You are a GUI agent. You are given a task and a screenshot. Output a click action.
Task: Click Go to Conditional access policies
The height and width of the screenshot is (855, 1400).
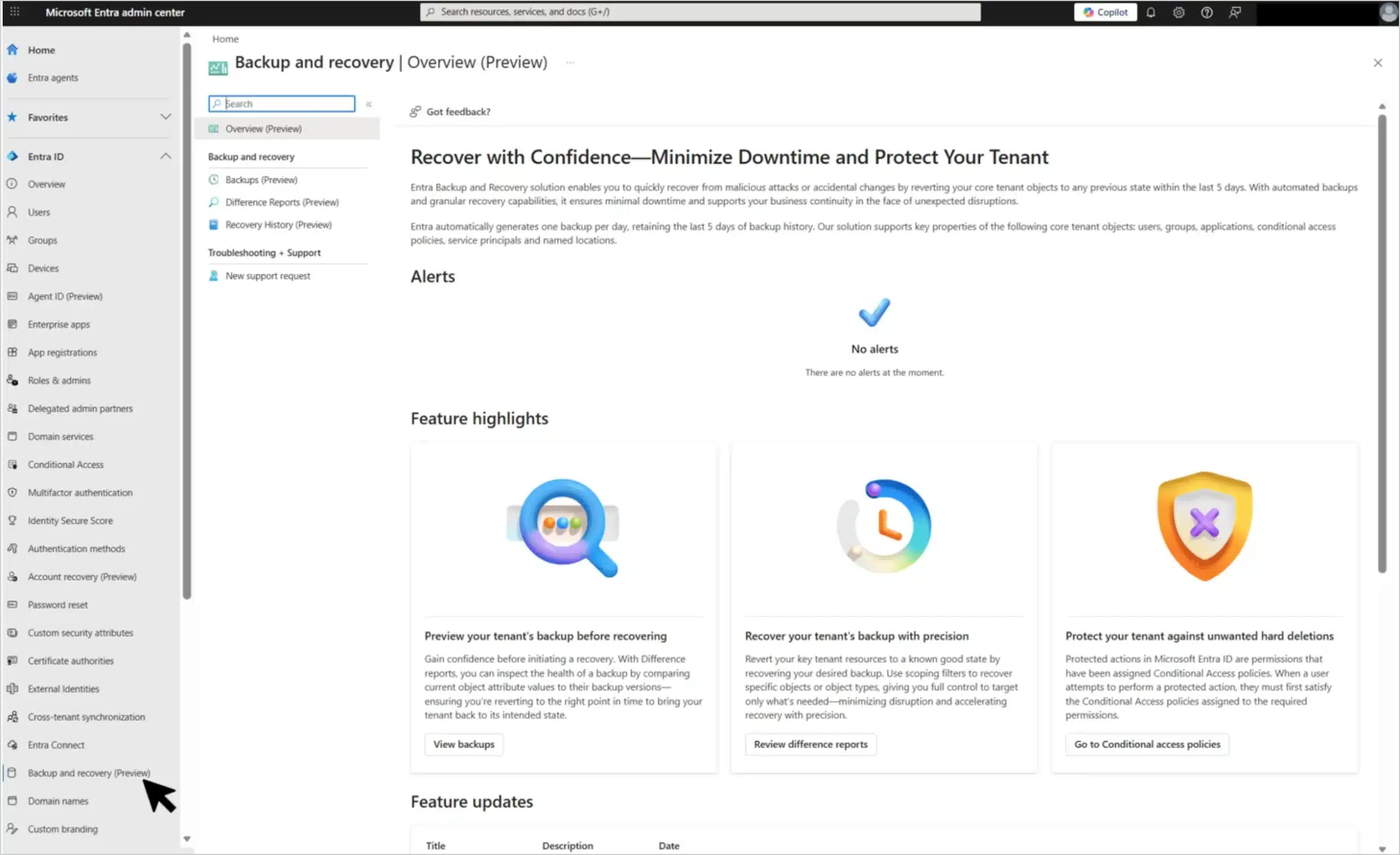pyautogui.click(x=1147, y=744)
